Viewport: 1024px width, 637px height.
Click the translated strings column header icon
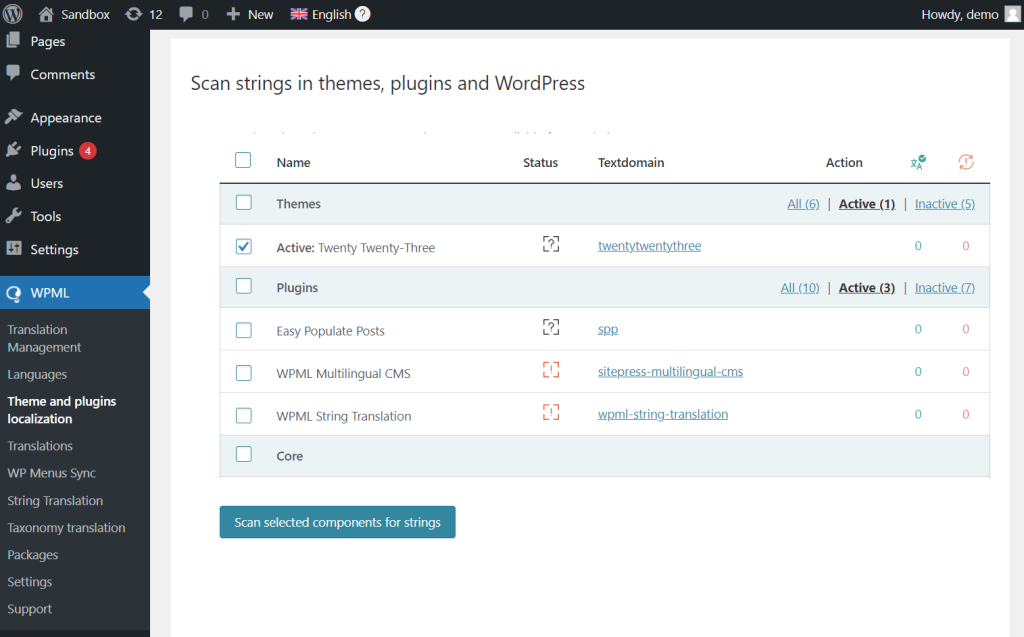pyautogui.click(x=918, y=162)
